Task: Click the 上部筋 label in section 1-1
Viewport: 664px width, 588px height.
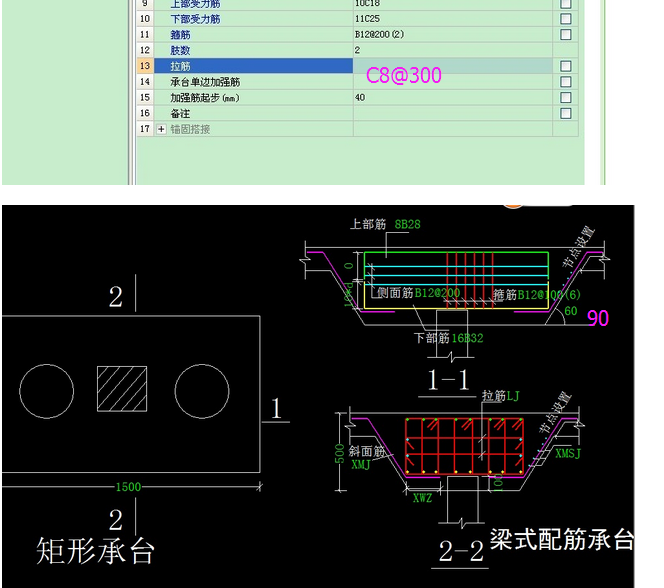Action: coord(368,224)
